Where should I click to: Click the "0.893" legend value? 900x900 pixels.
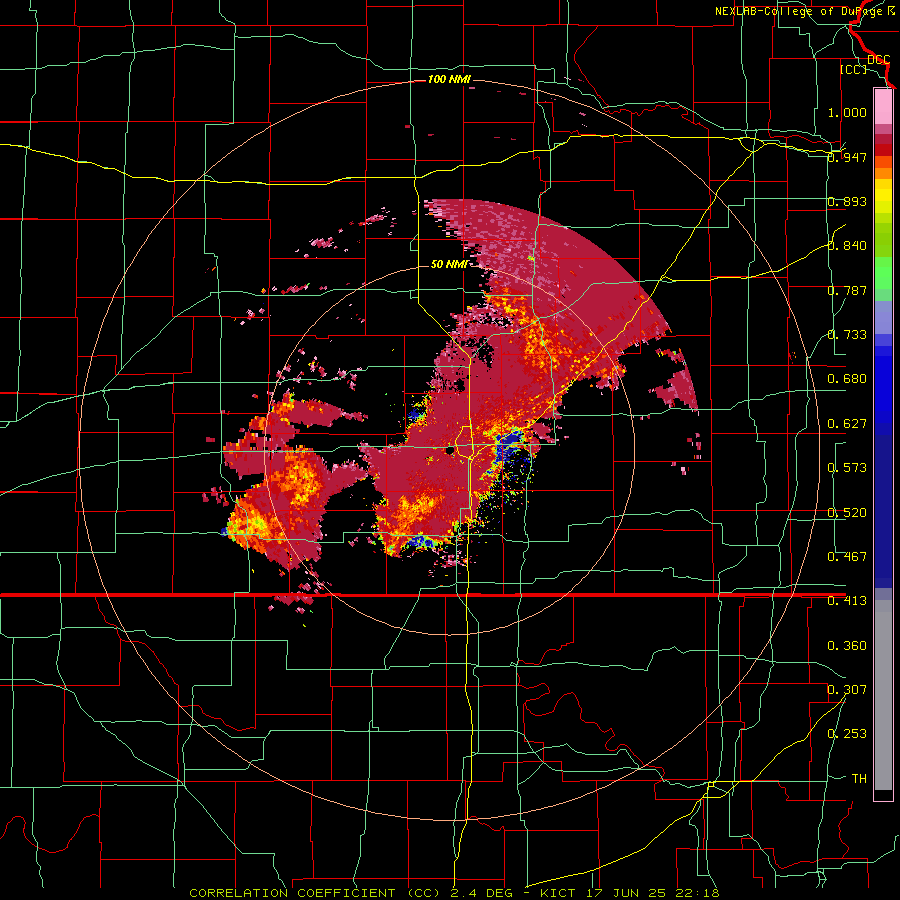(x=847, y=201)
